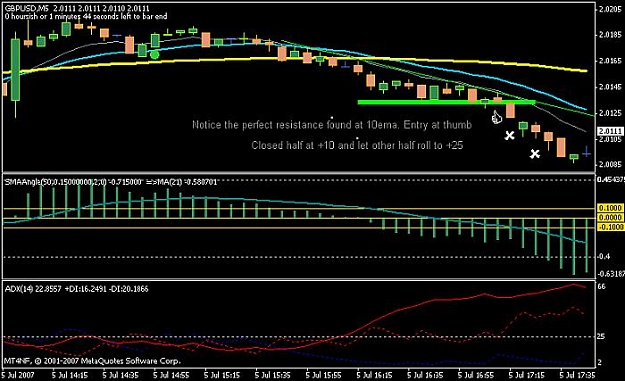Click the ADX(14) indicator label
Viewport: 625px width, 381px height.
pyautogui.click(x=76, y=289)
